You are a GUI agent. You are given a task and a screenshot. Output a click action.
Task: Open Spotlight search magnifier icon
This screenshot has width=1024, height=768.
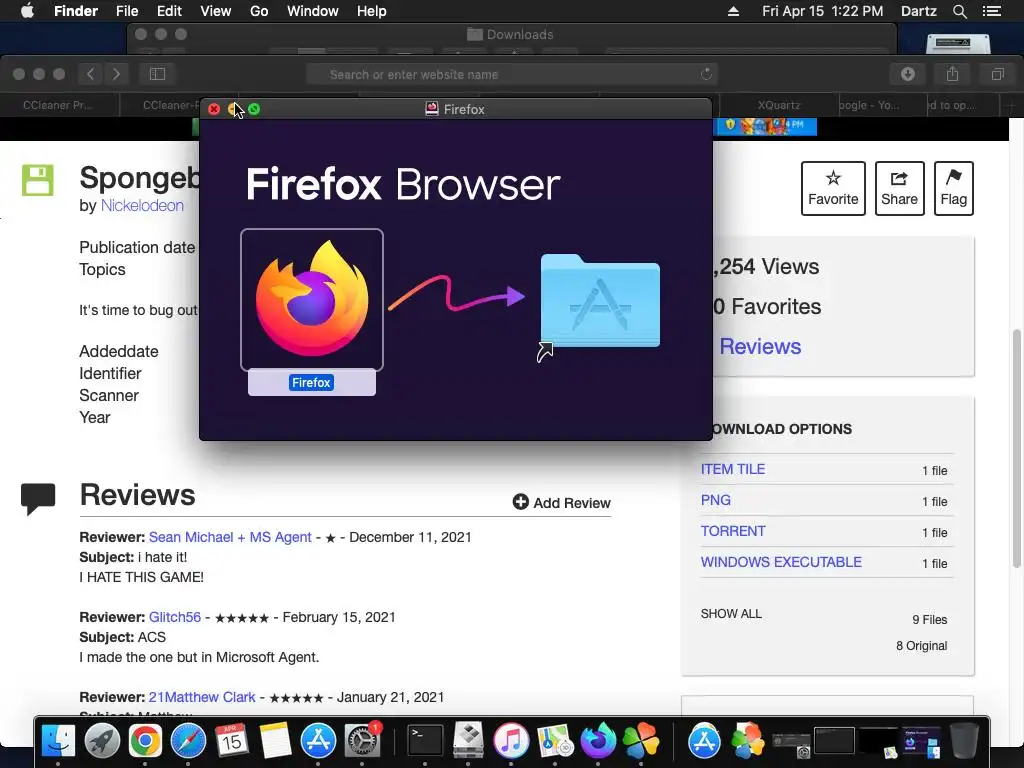(x=959, y=11)
